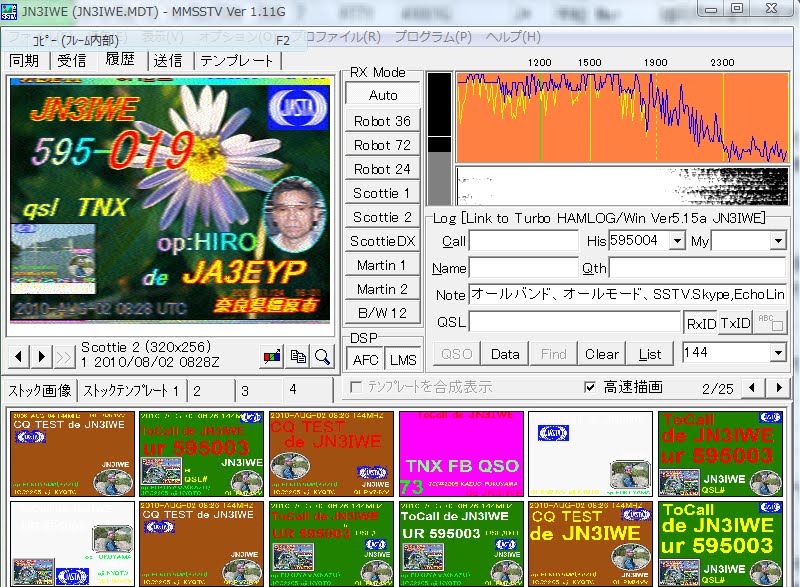Viewport: 800px width, 587px height.
Task: Select Martin 2 RX mode
Action: click(x=383, y=289)
